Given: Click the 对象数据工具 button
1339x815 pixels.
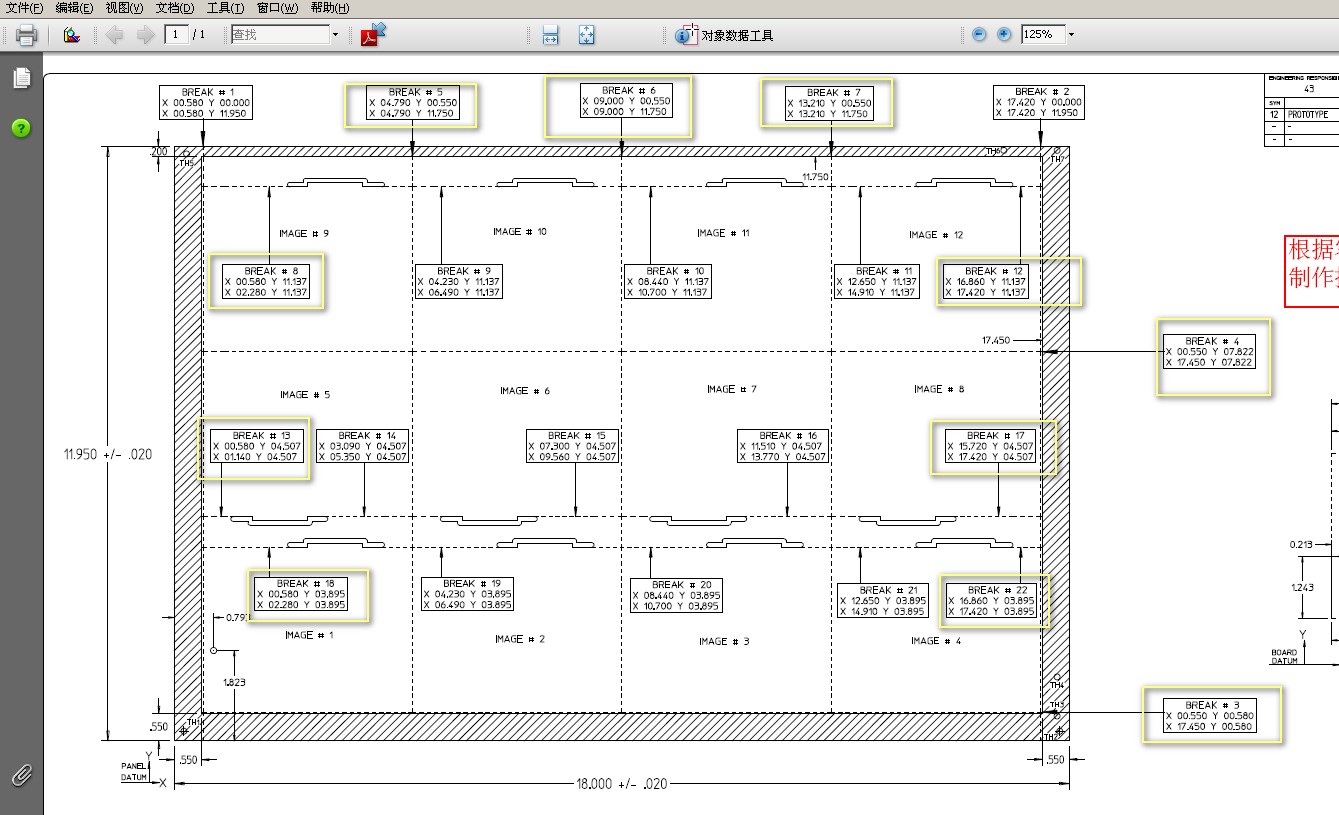Looking at the screenshot, I should [724, 35].
